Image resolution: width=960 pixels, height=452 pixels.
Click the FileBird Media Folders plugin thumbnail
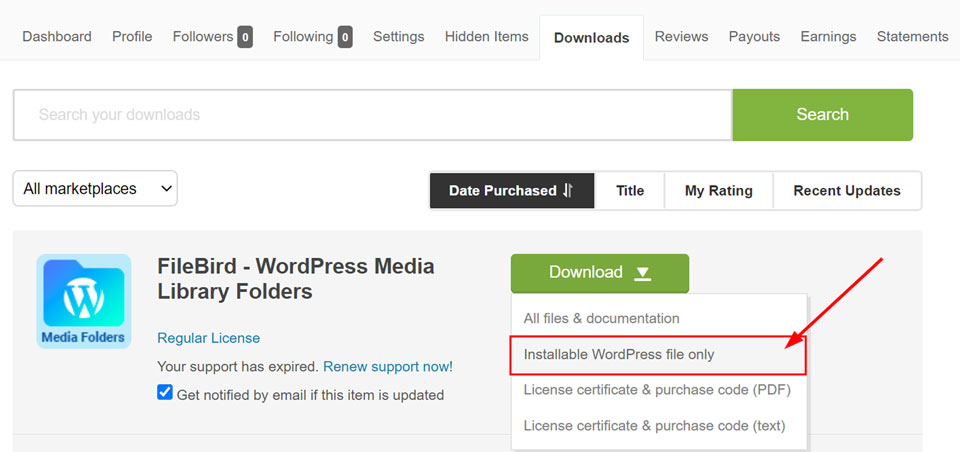pos(84,301)
